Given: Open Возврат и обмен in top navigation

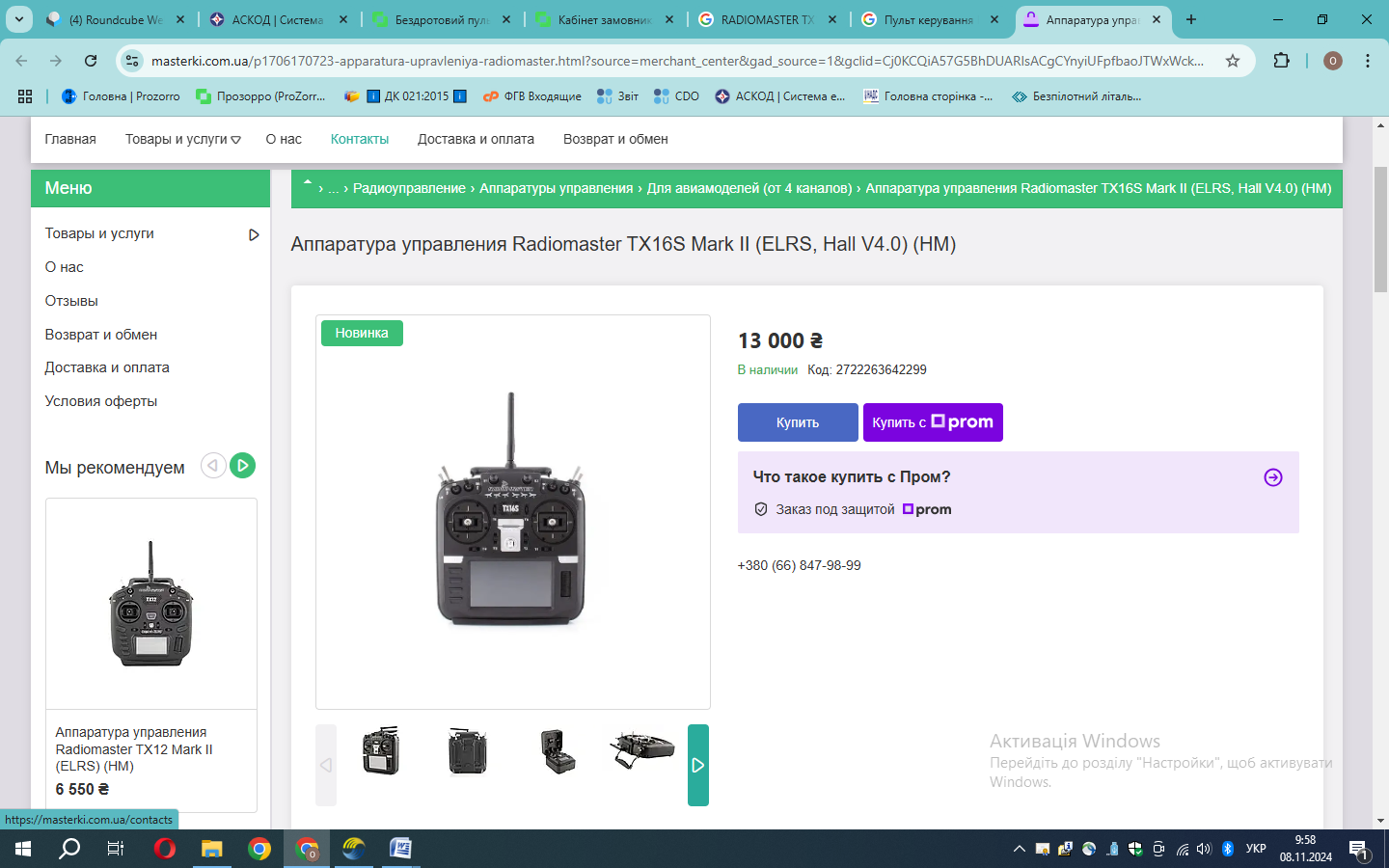Looking at the screenshot, I should click(x=615, y=139).
